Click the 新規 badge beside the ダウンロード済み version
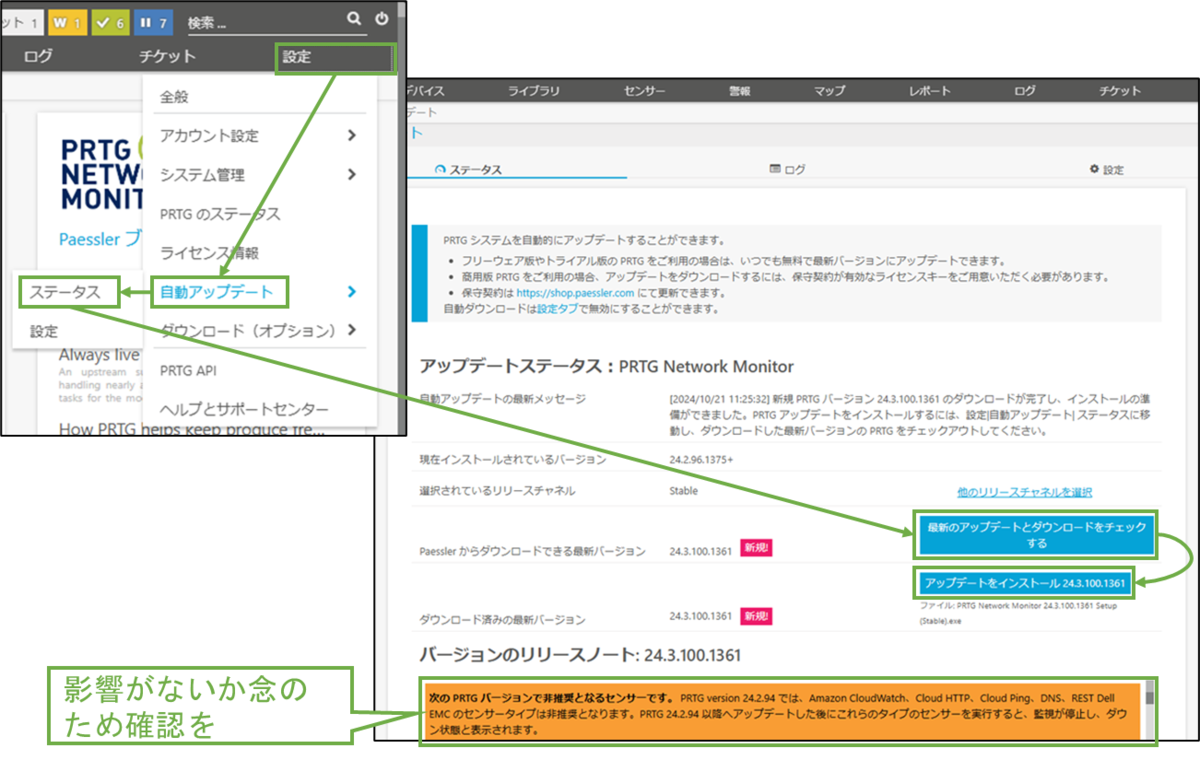 pos(757,616)
